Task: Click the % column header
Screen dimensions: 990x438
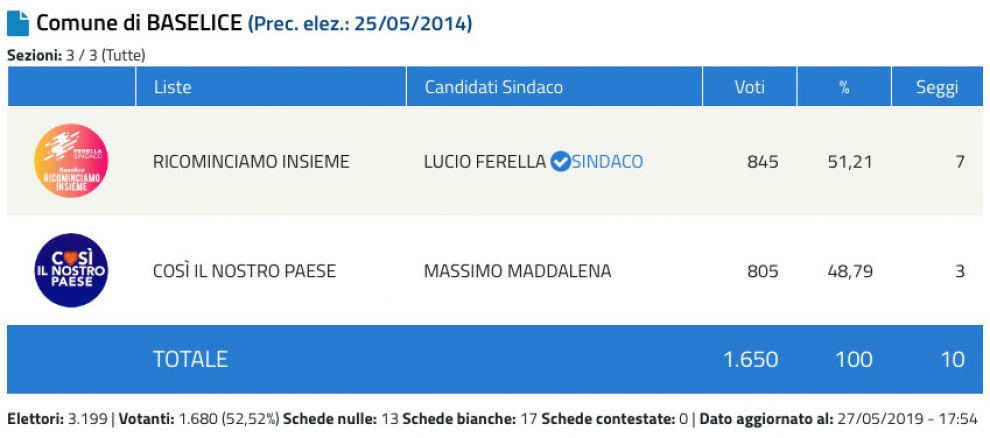Action: point(844,87)
